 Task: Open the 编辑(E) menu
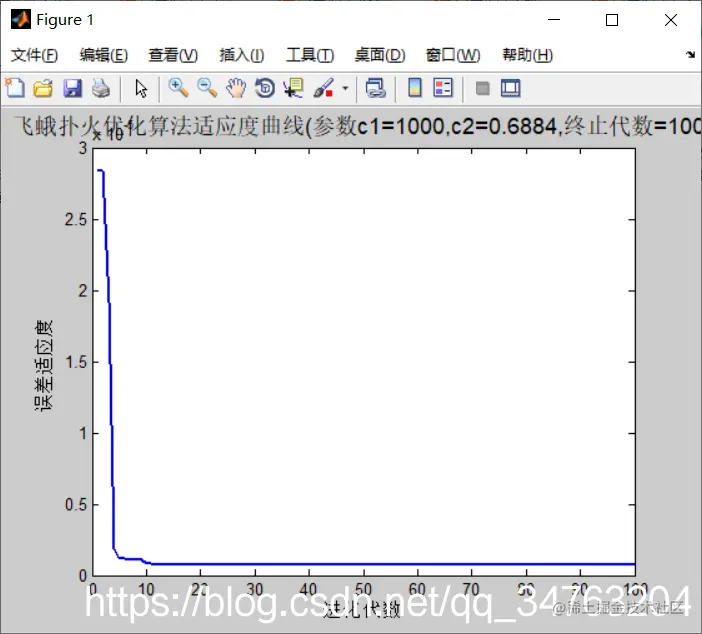(103, 55)
